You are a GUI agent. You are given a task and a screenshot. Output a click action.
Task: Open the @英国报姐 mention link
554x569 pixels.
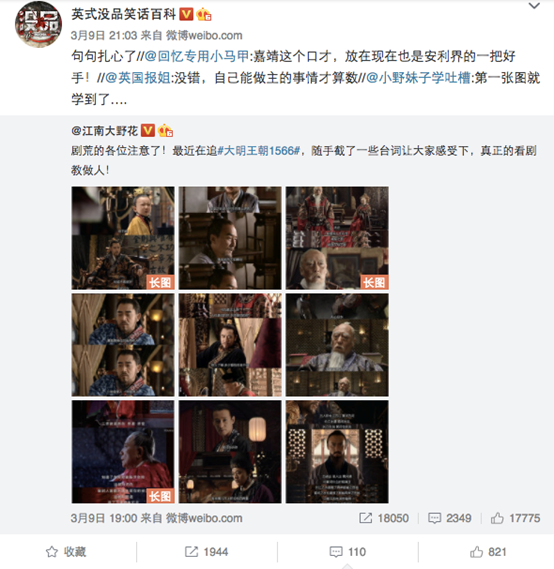coord(138,78)
